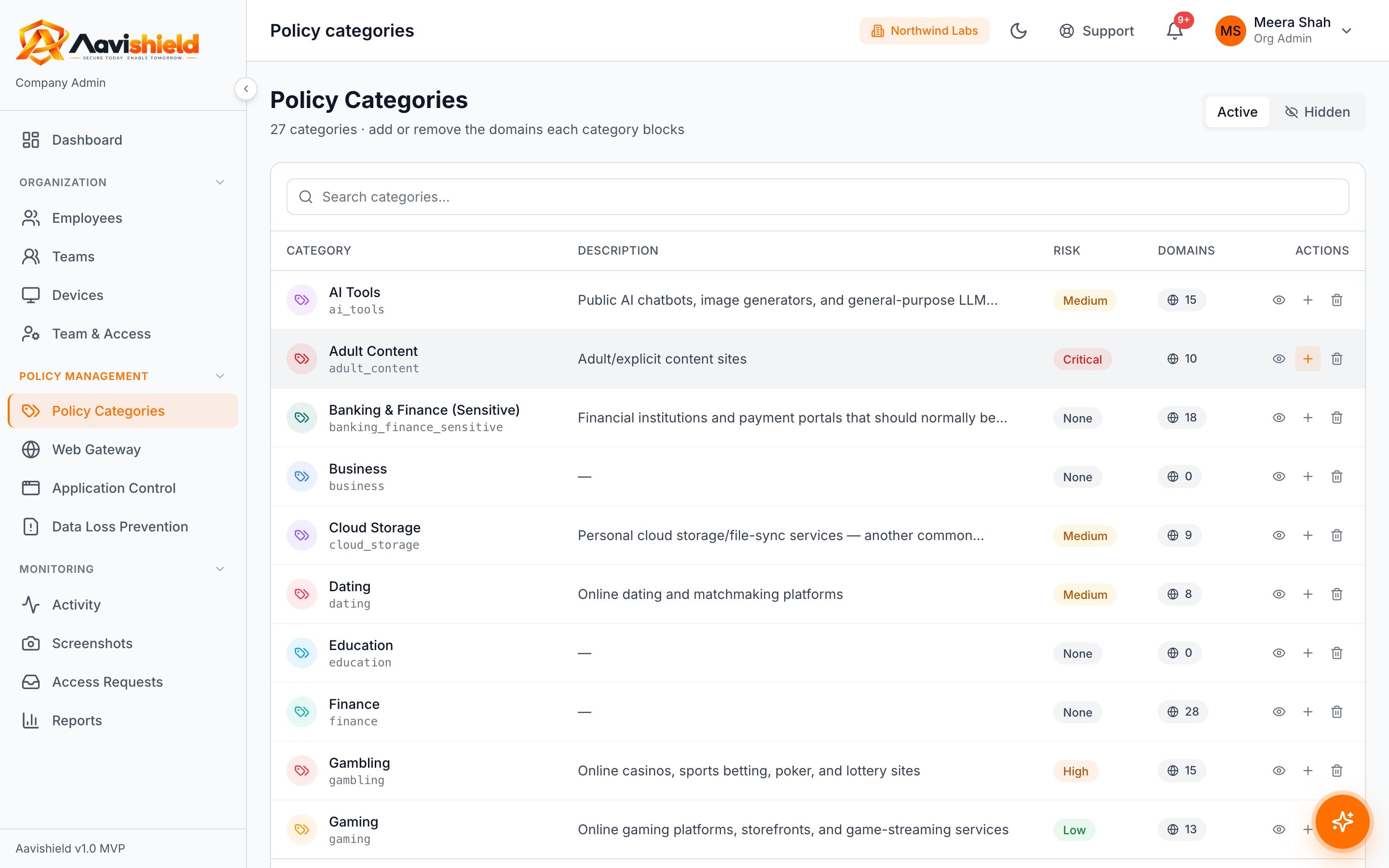This screenshot has height=868, width=1389.
Task: Open the notifications bell
Action: click(x=1174, y=30)
